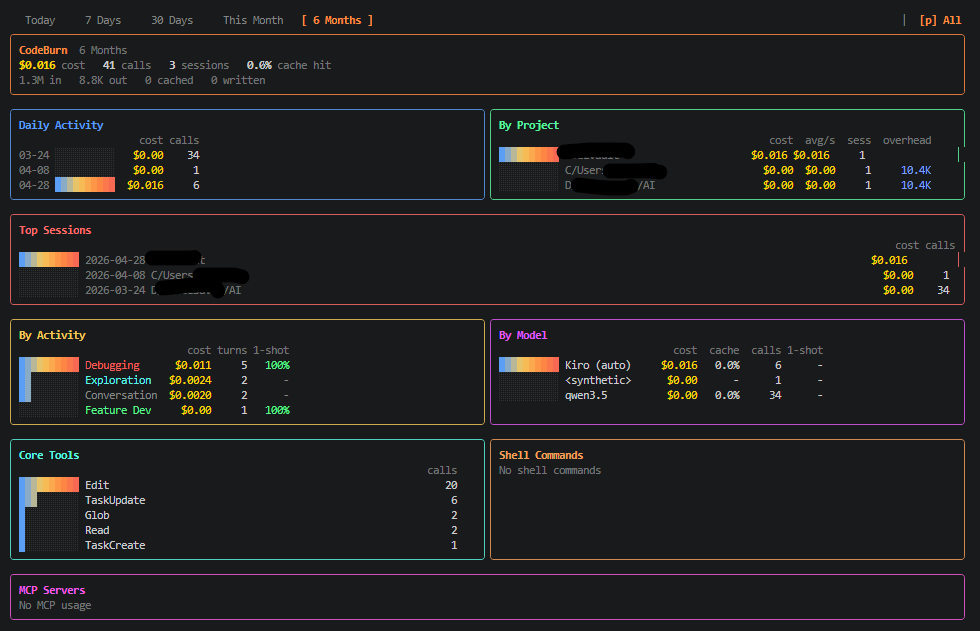Screen dimensions: 980x631
Task: Select the Exploration activity row
Action: 154,380
